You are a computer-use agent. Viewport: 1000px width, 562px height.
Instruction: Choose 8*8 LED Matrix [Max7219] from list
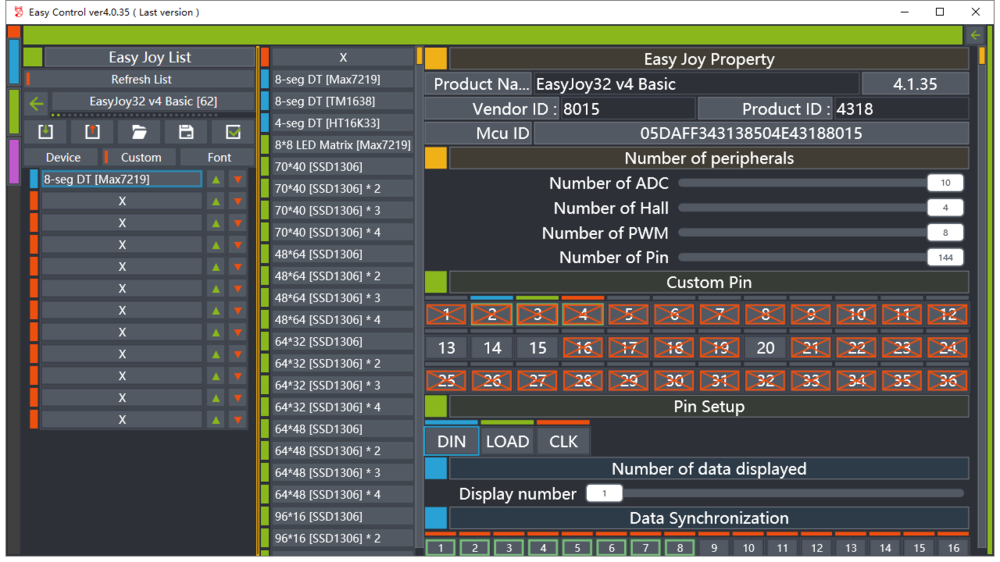tap(343, 145)
